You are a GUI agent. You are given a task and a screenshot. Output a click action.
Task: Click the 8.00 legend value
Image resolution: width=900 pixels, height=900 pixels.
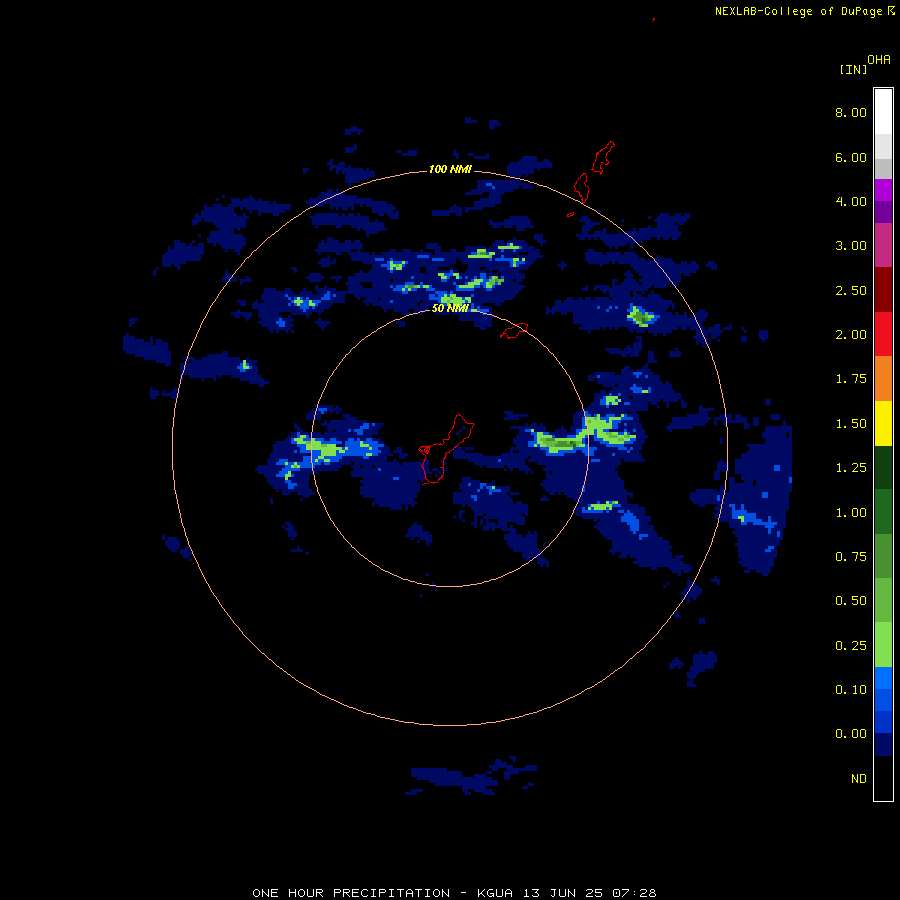851,112
